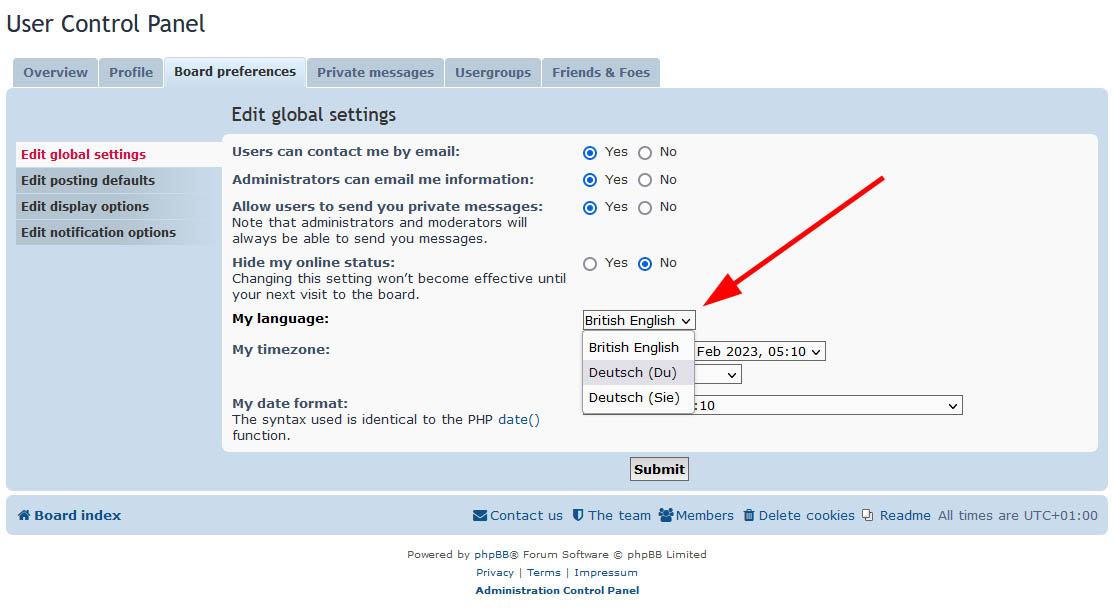1113x615 pixels.
Task: Open the Administration Control Panel link
Action: 557,590
